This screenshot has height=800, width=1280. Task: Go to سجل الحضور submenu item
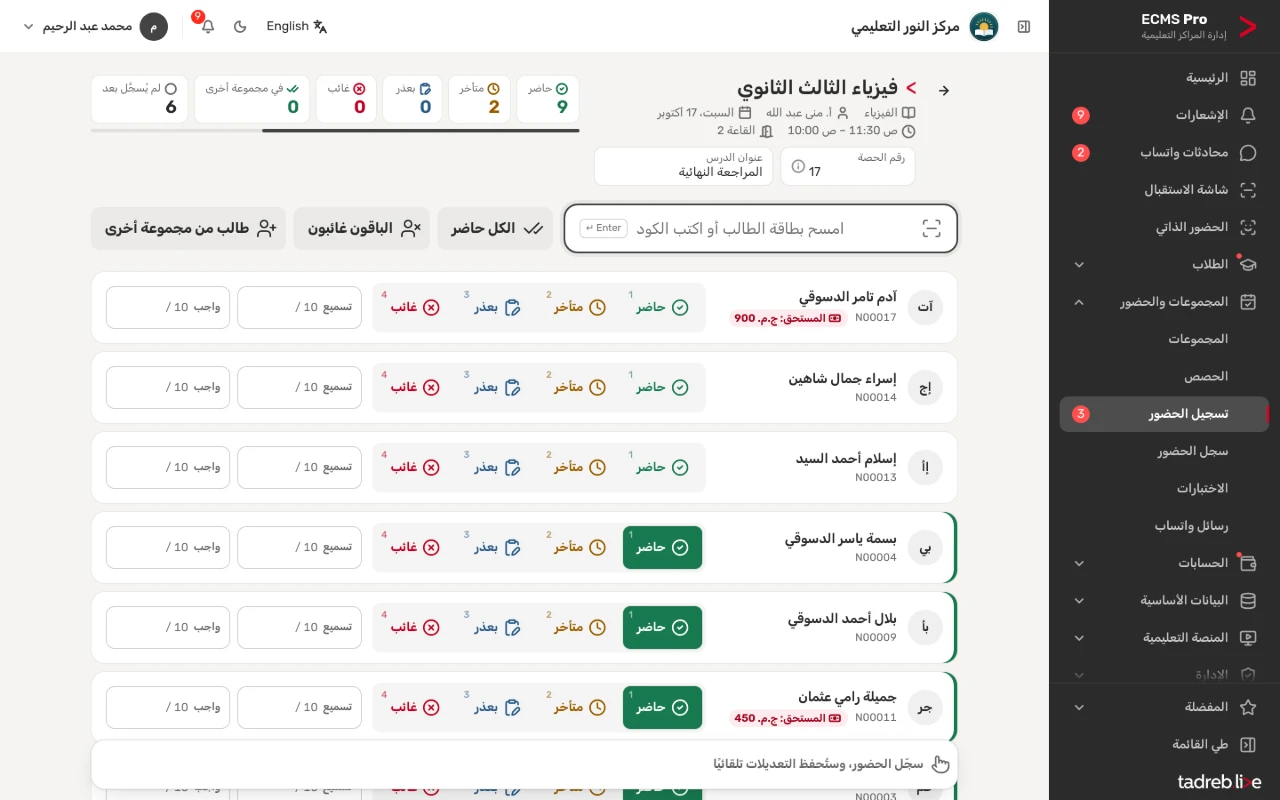[x=1164, y=451]
